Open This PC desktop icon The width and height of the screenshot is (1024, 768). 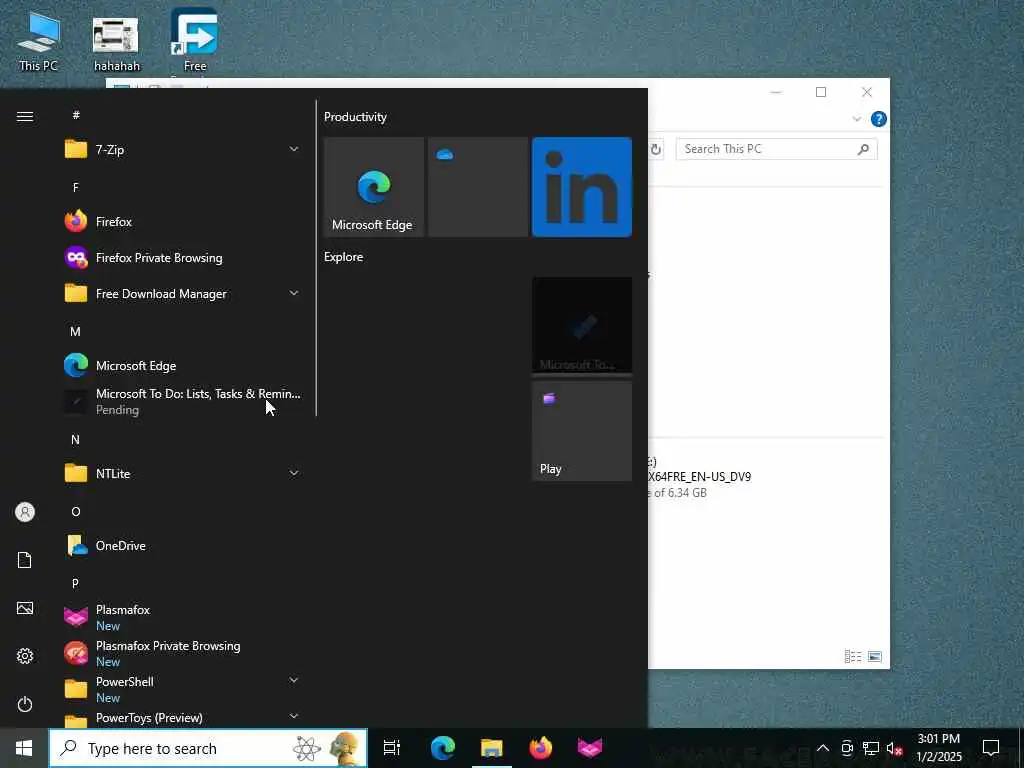(x=38, y=40)
